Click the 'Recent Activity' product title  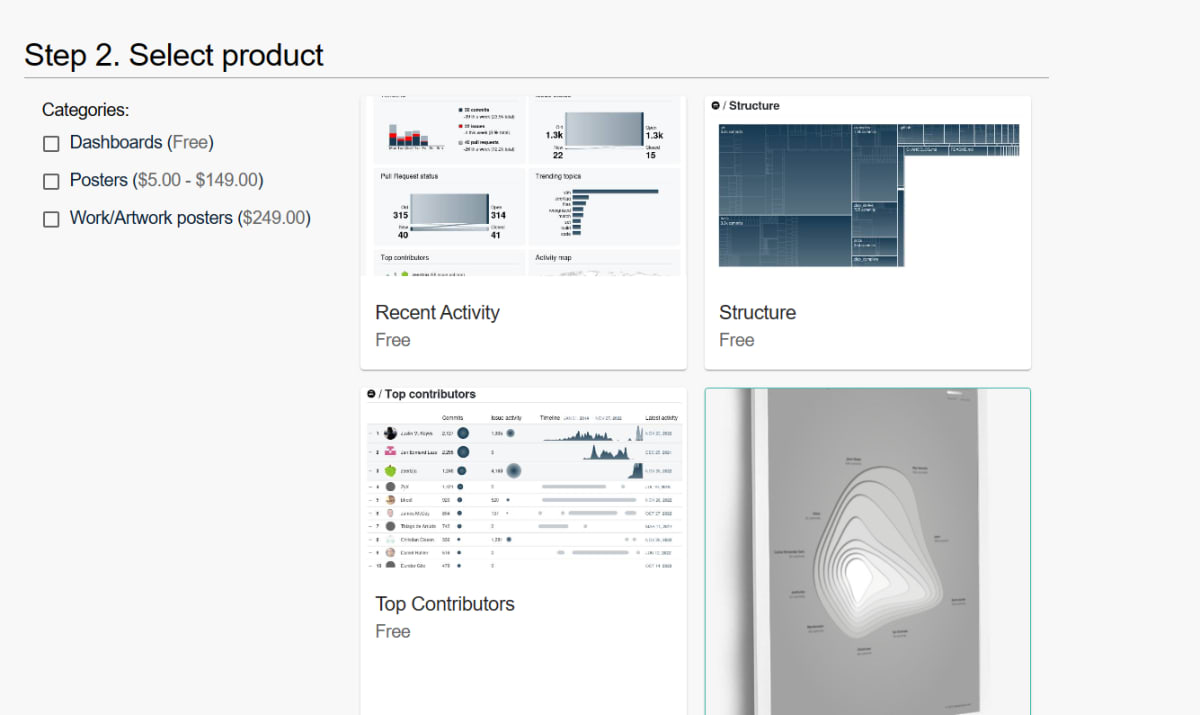pyautogui.click(x=437, y=312)
